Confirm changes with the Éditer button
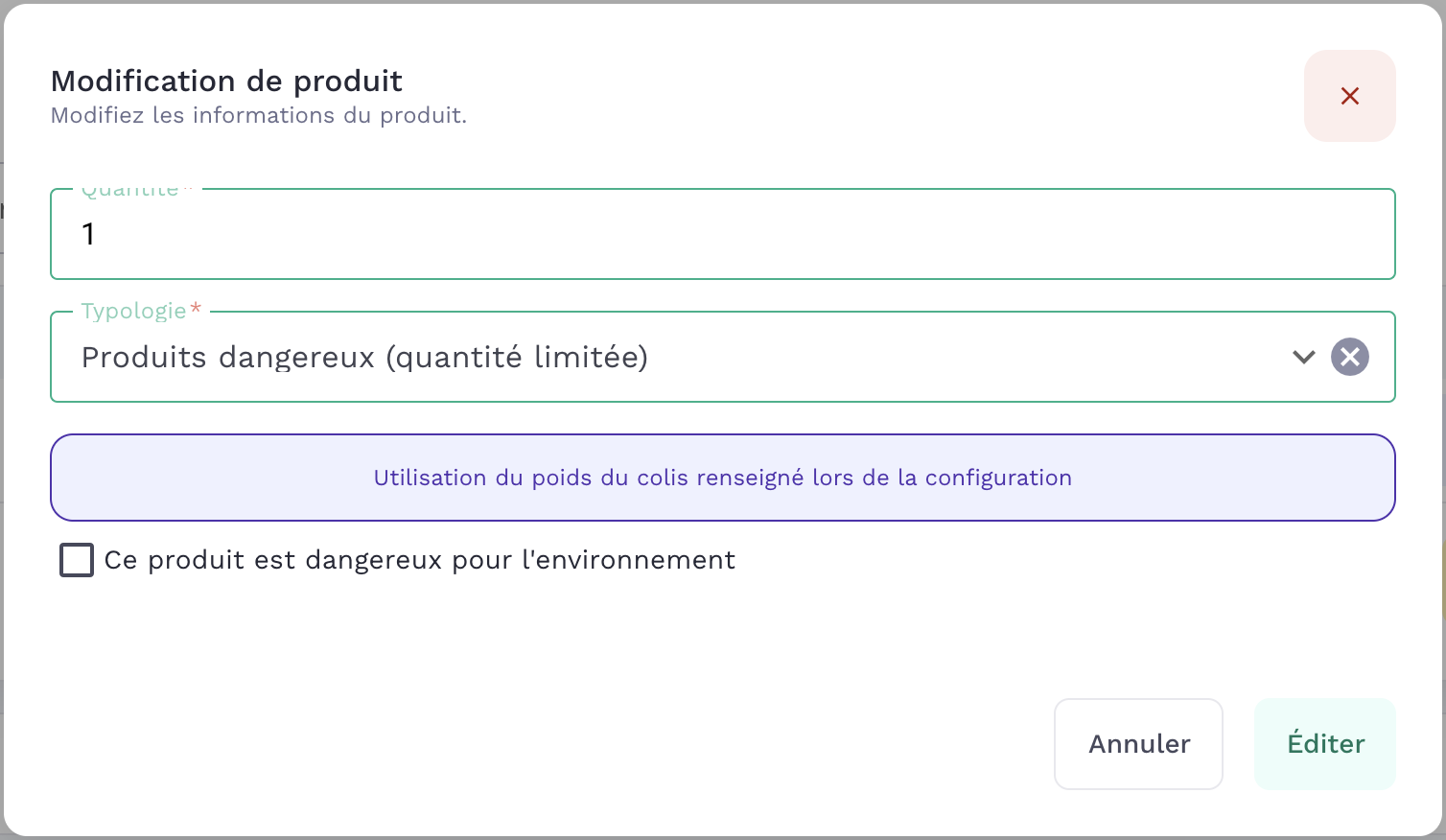The height and width of the screenshot is (840, 1446). [1325, 744]
